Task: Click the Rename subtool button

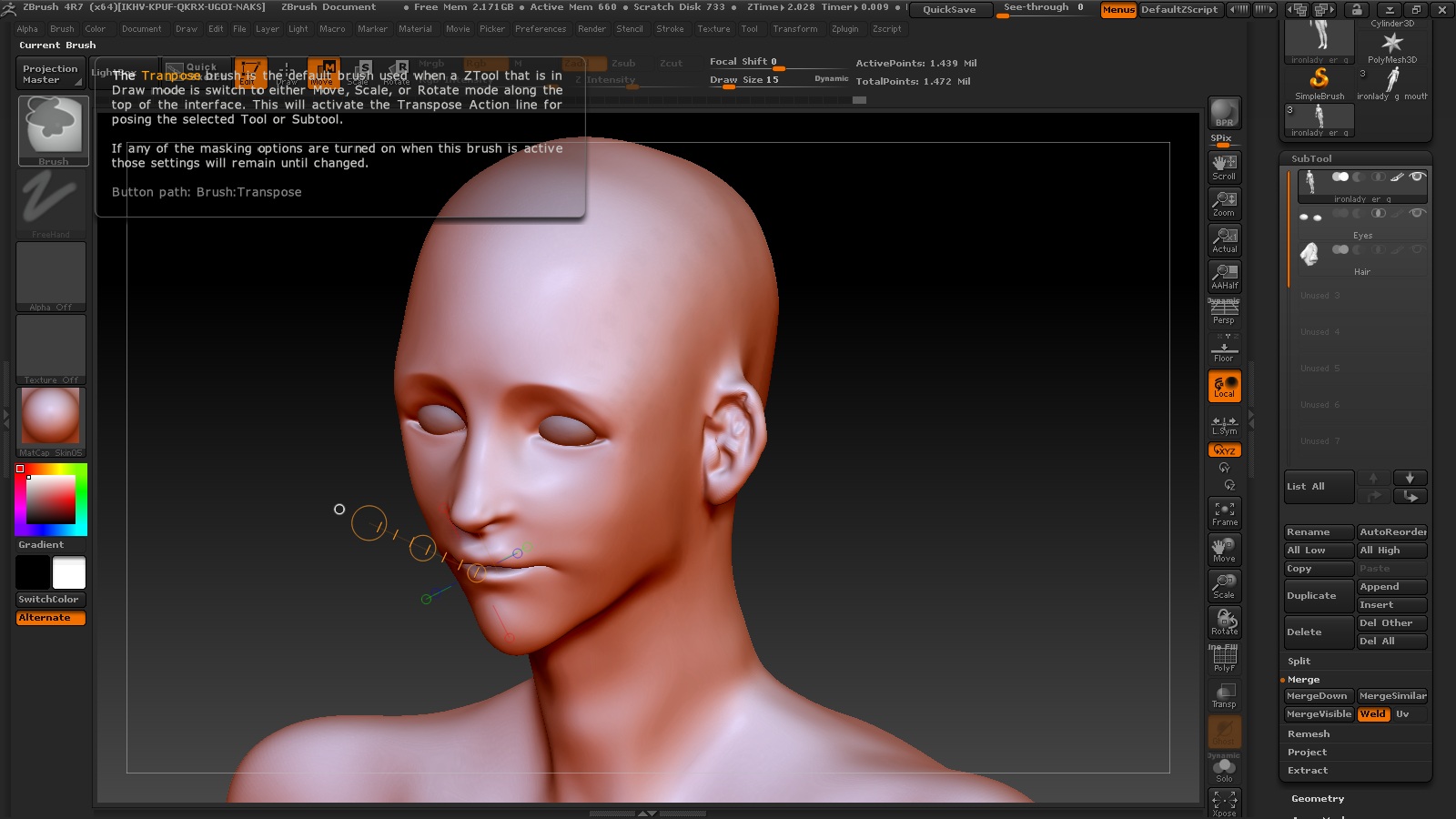Action: pyautogui.click(x=1319, y=532)
